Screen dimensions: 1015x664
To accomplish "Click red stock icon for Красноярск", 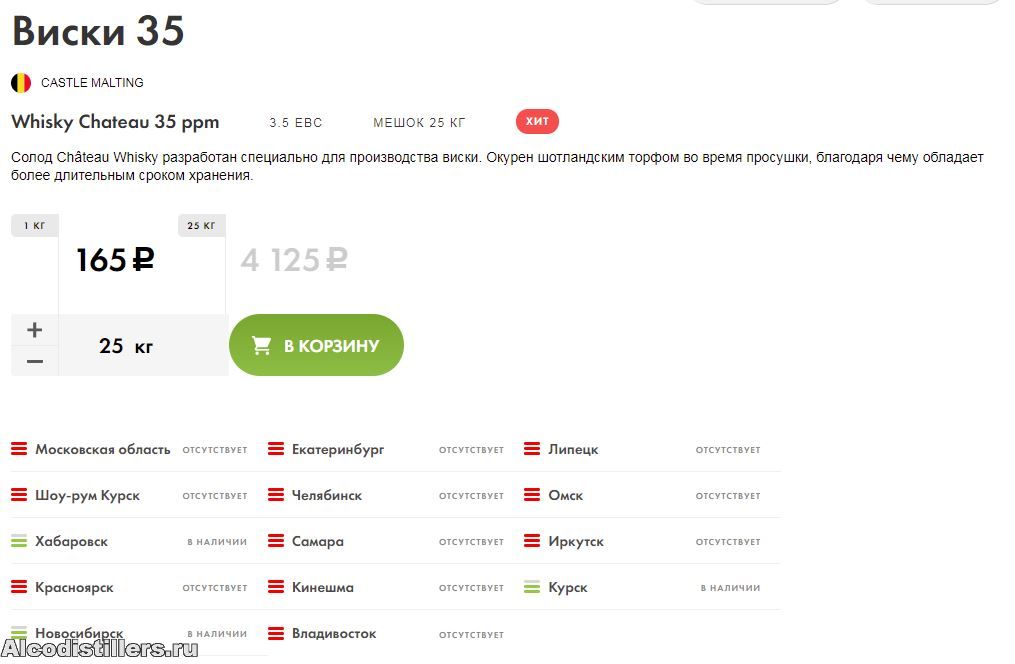I will [19, 586].
